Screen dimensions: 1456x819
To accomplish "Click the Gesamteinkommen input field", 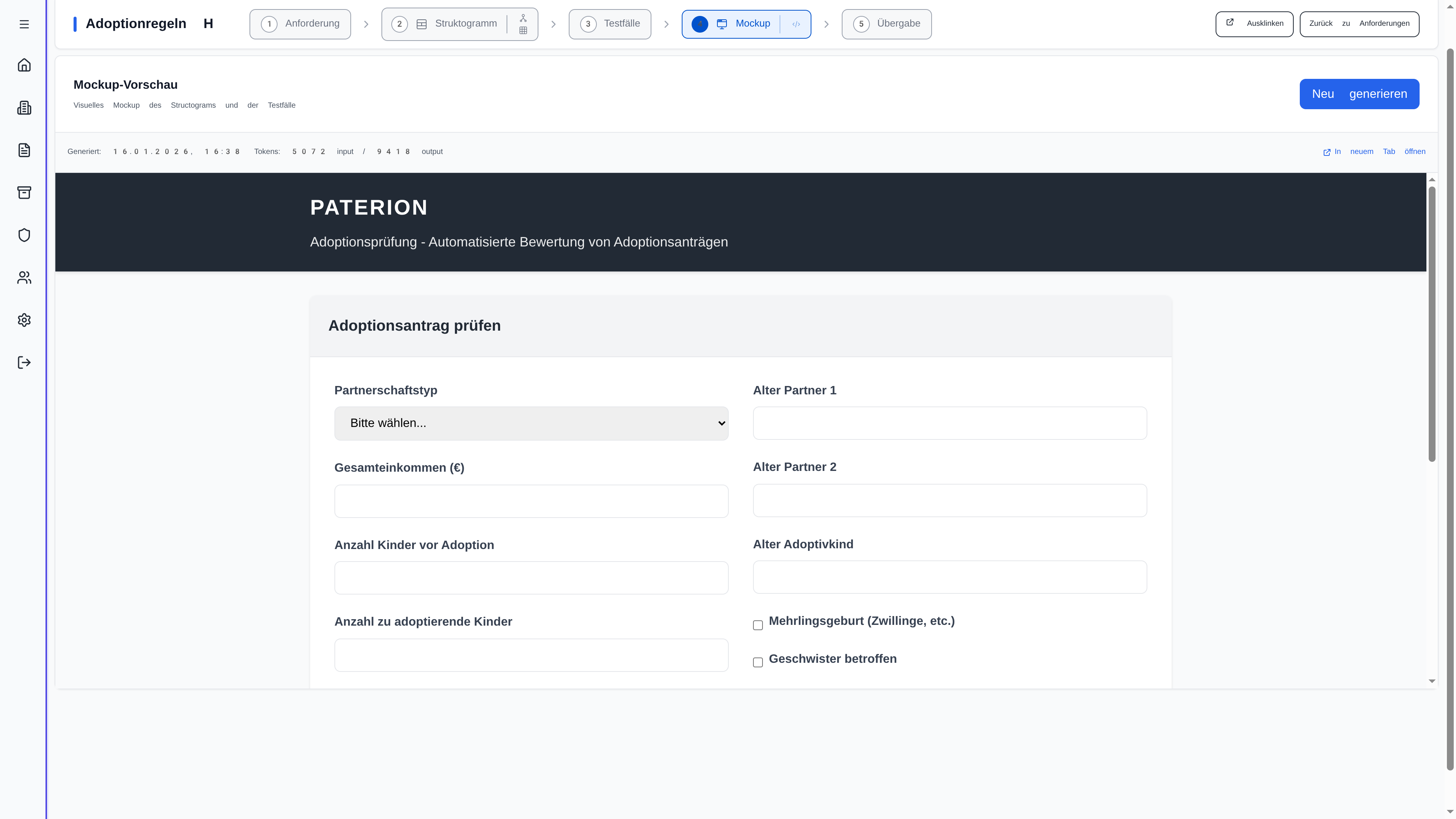I will [531, 501].
